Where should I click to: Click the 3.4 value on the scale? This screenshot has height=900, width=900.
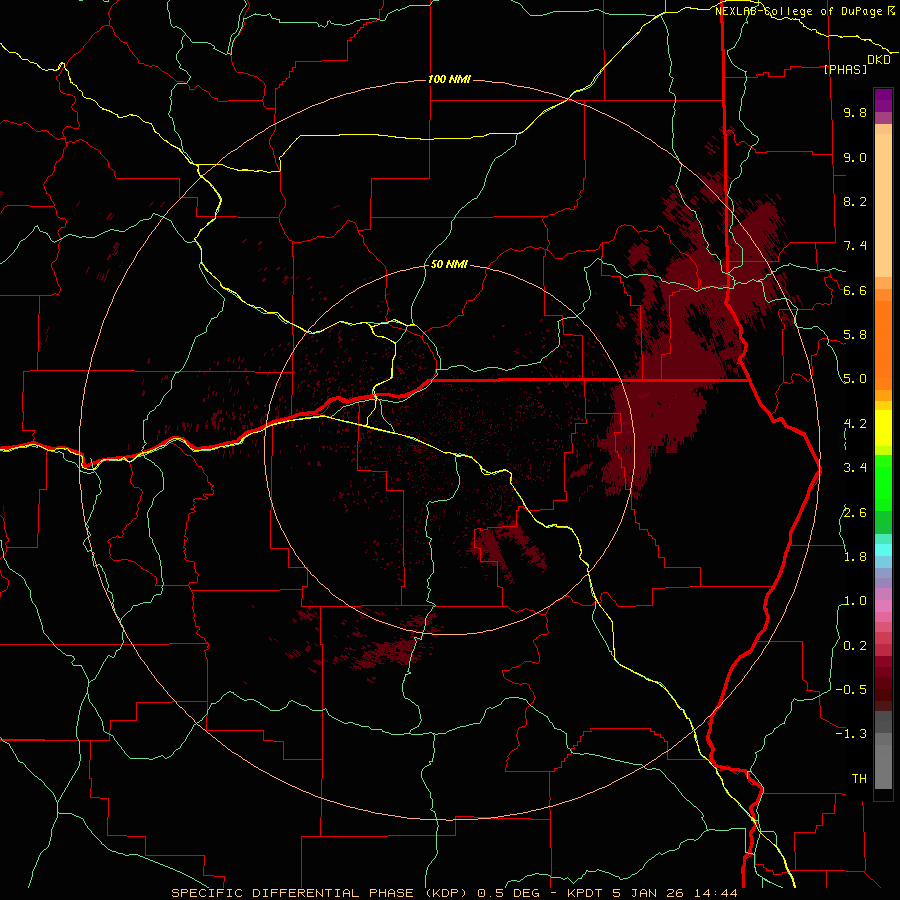pos(855,468)
